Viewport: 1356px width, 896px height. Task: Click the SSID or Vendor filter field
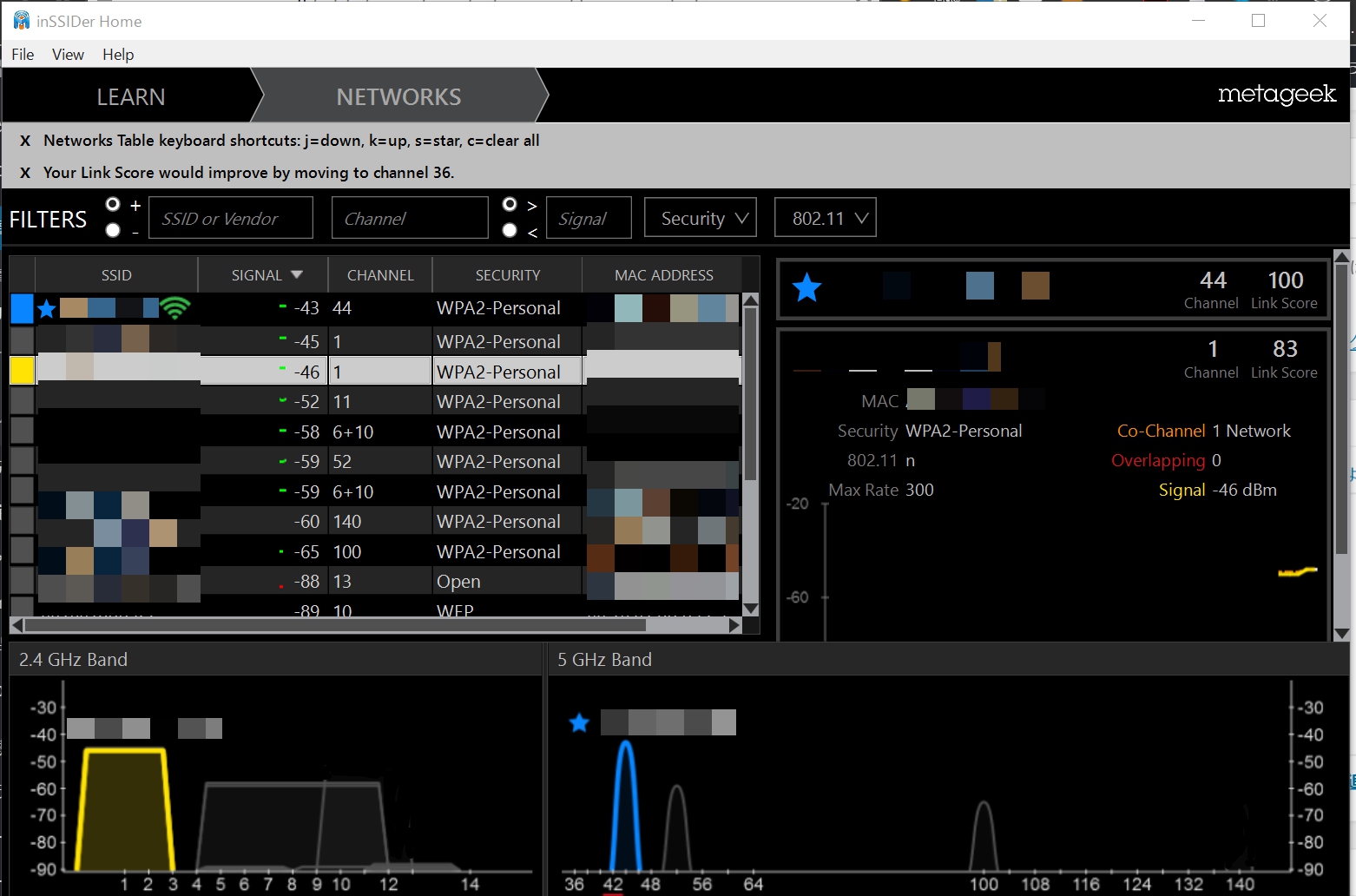pos(231,218)
